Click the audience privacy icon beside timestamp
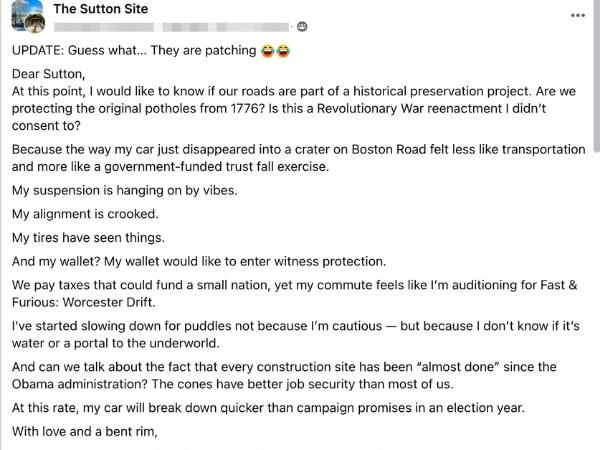This screenshot has width=600, height=450. coord(302,26)
